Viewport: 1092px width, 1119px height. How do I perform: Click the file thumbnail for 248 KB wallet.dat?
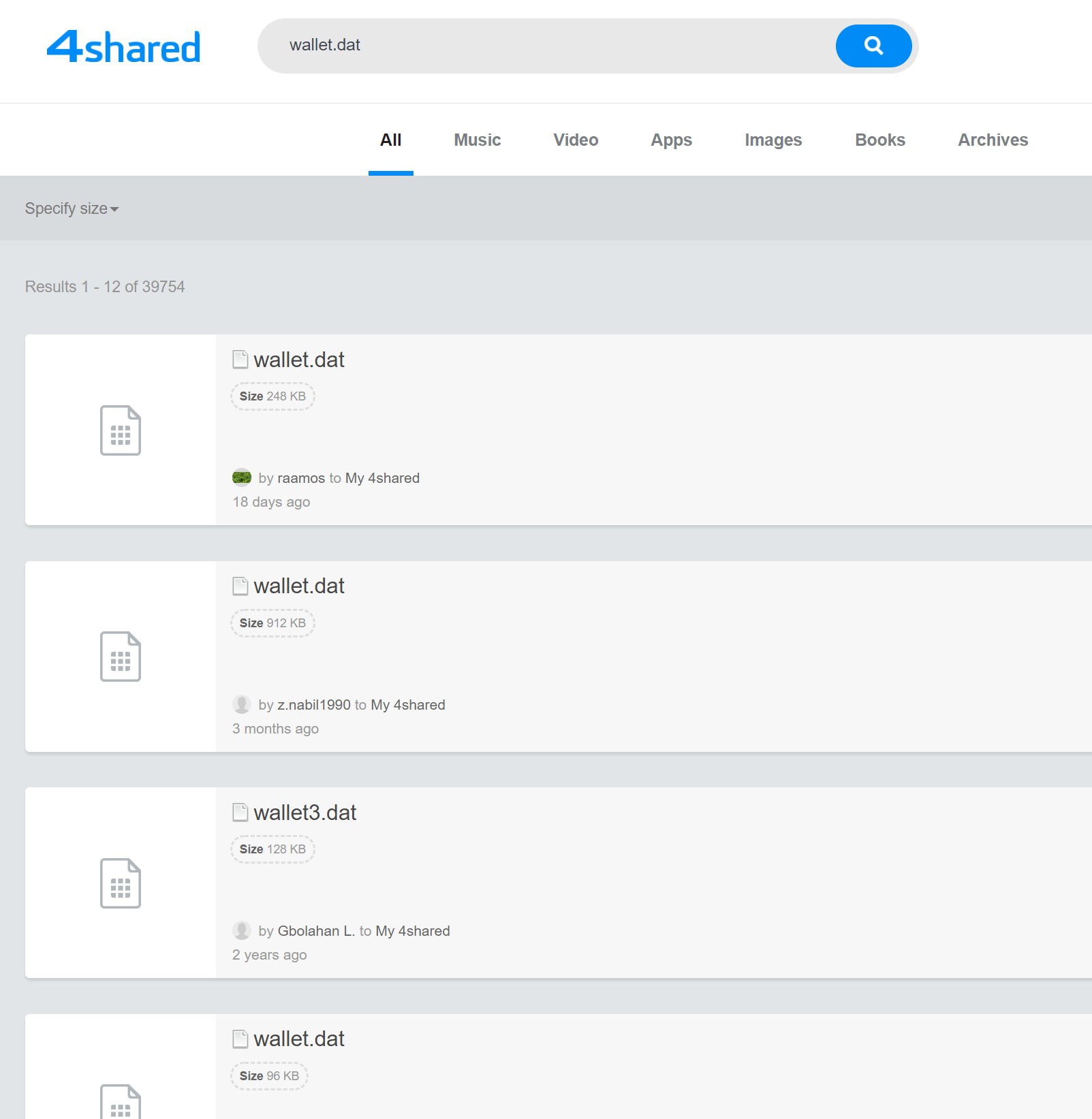click(x=121, y=430)
